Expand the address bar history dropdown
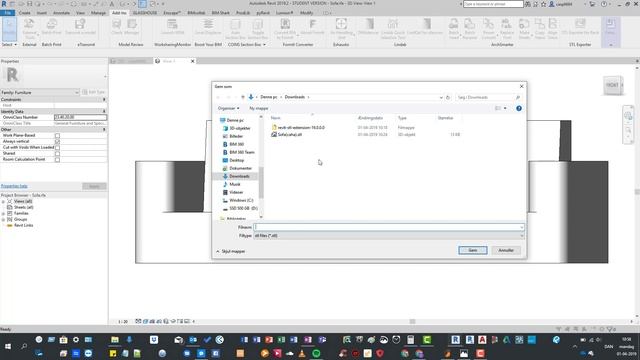The image size is (640, 360). 441,97
